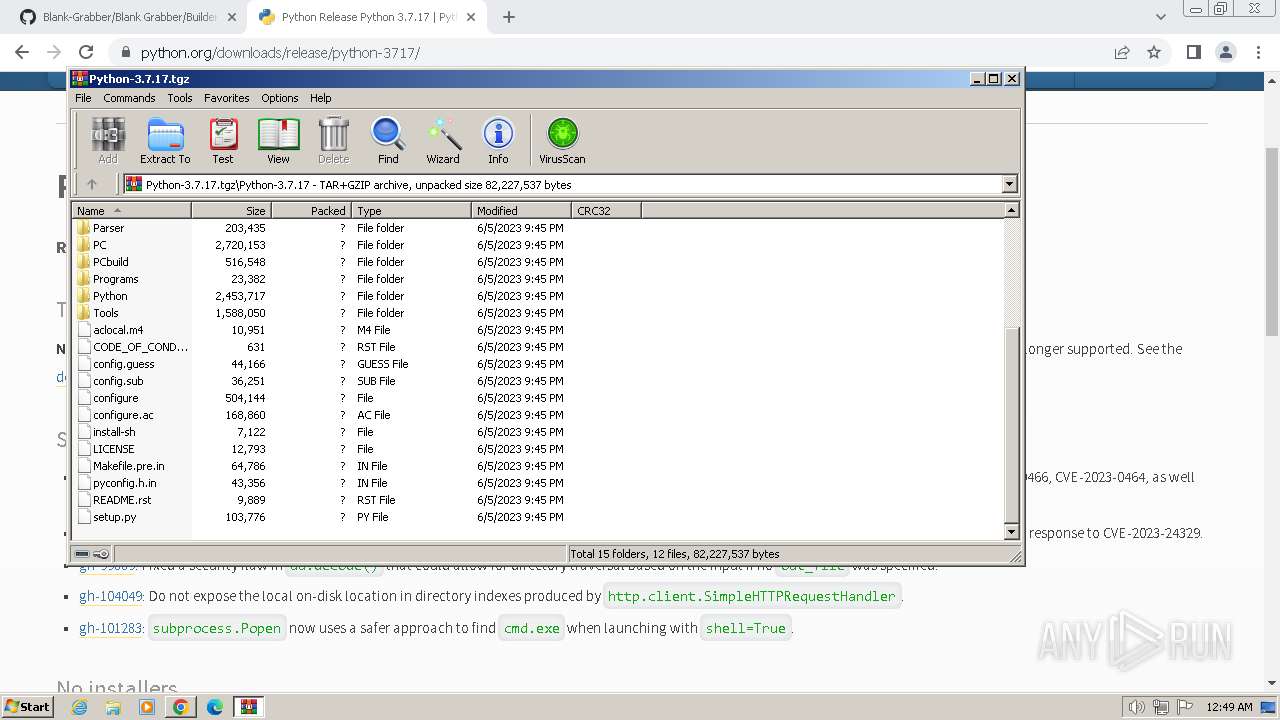Click the Test archive icon
The height and width of the screenshot is (720, 1280).
pyautogui.click(x=223, y=140)
